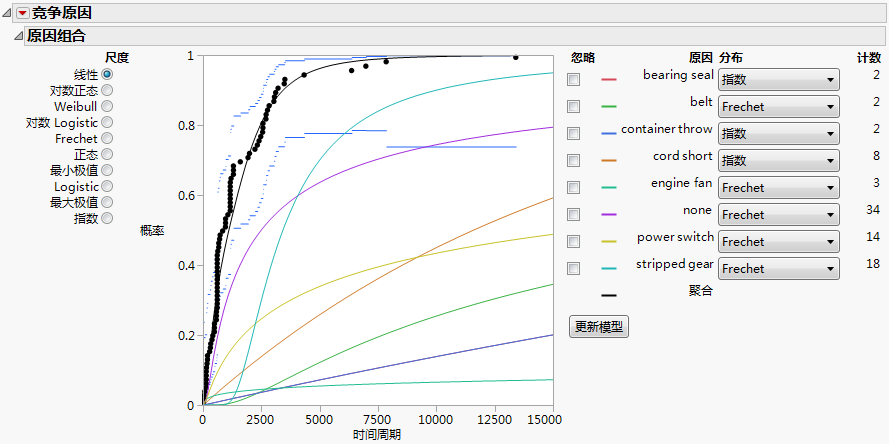Click the 忽略 column header
Viewport: 889px width, 444px height.
583,57
